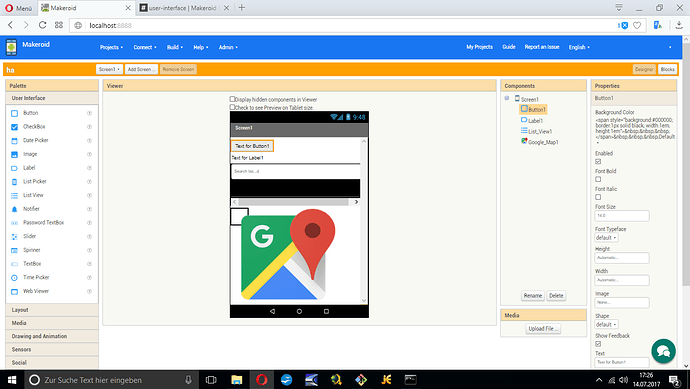
Task: Expand the Layout palette section
Action: coord(52,310)
